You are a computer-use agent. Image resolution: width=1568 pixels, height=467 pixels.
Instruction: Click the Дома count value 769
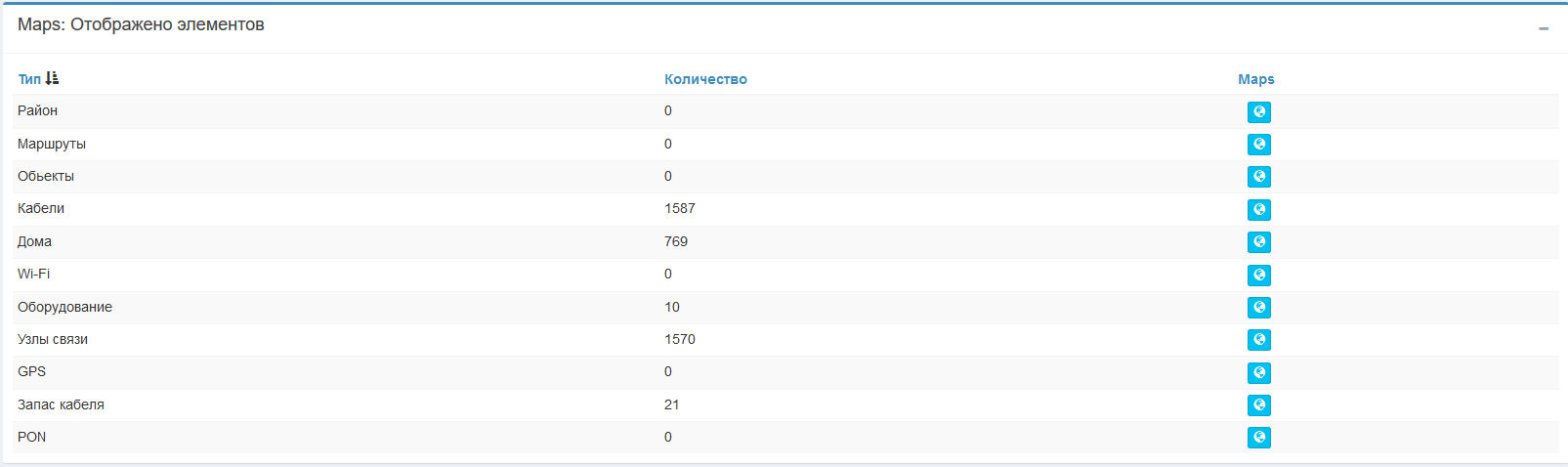[676, 241]
